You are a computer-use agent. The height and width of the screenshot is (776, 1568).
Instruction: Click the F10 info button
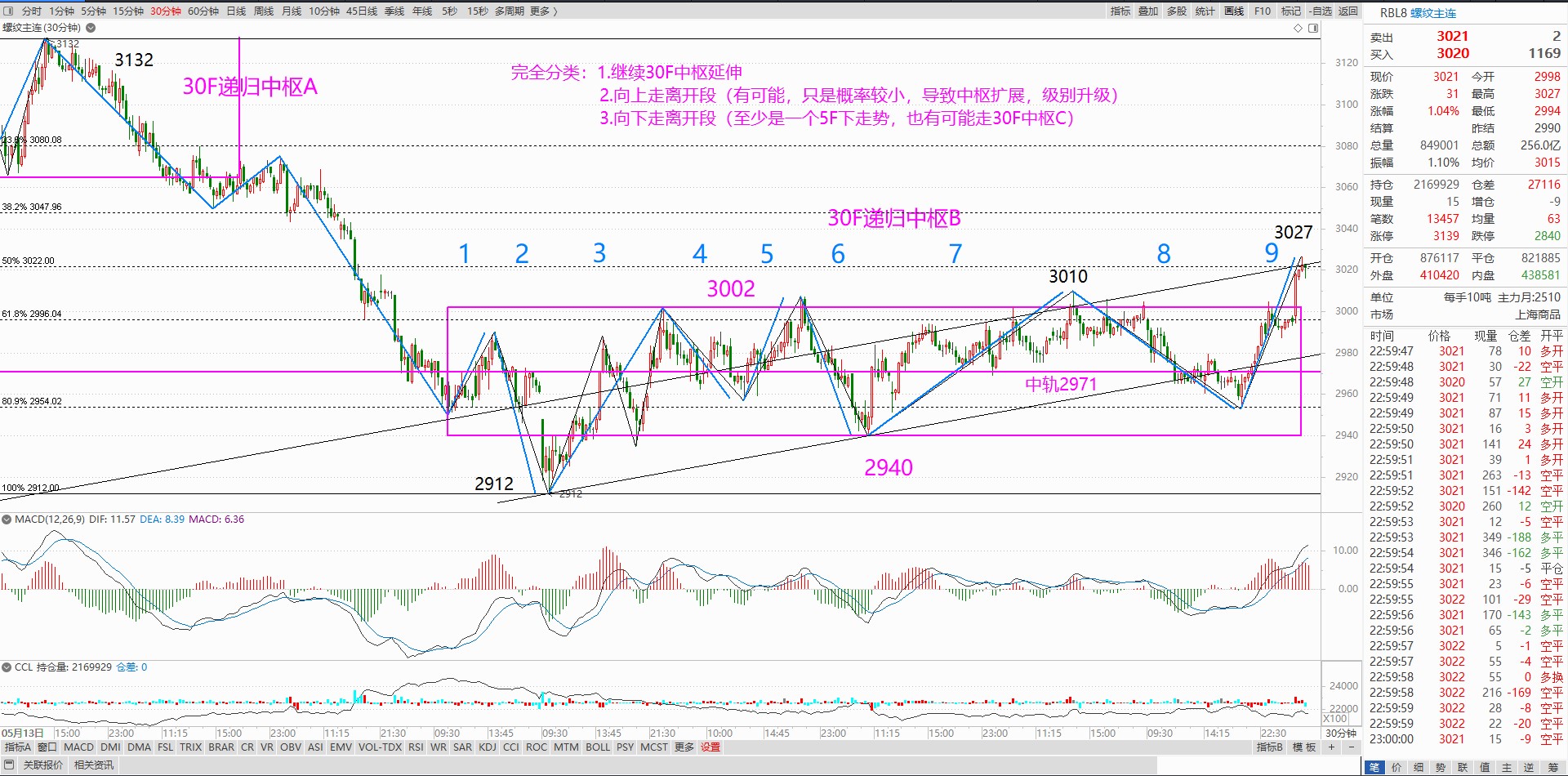(x=1263, y=11)
